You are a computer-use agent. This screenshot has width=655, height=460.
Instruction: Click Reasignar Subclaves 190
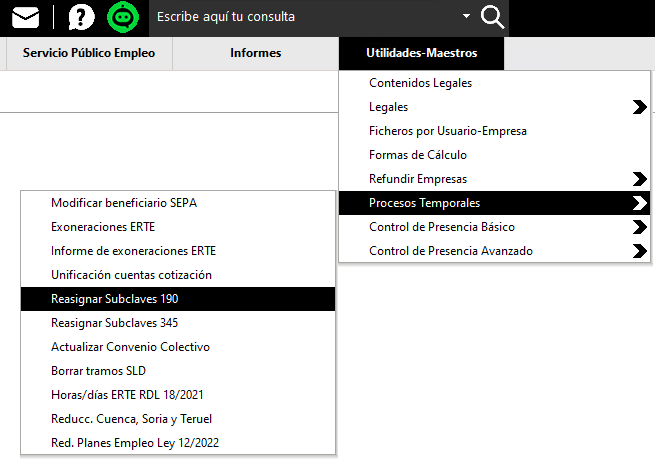click(114, 299)
